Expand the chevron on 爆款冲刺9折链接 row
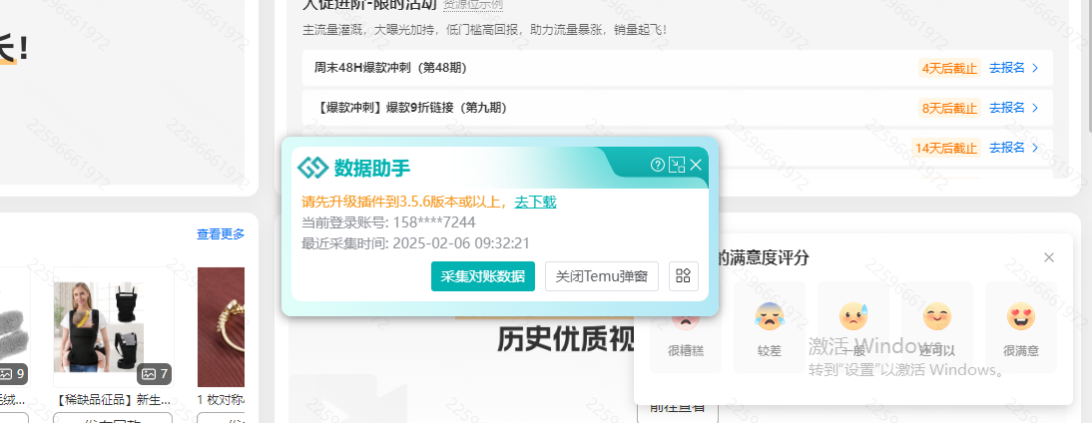 tap(1035, 107)
